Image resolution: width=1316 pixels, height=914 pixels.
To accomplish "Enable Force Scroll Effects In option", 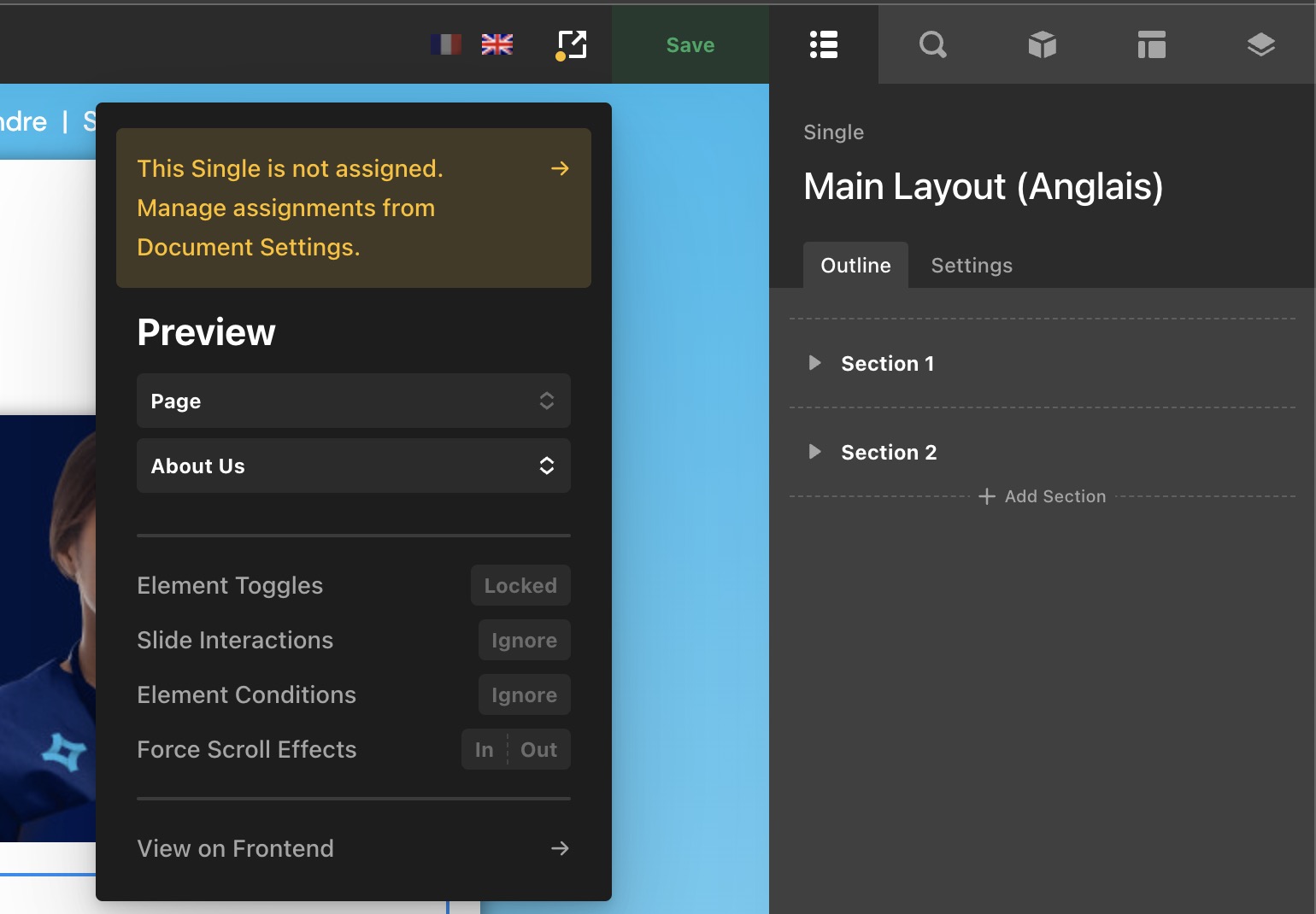I will pos(484,750).
